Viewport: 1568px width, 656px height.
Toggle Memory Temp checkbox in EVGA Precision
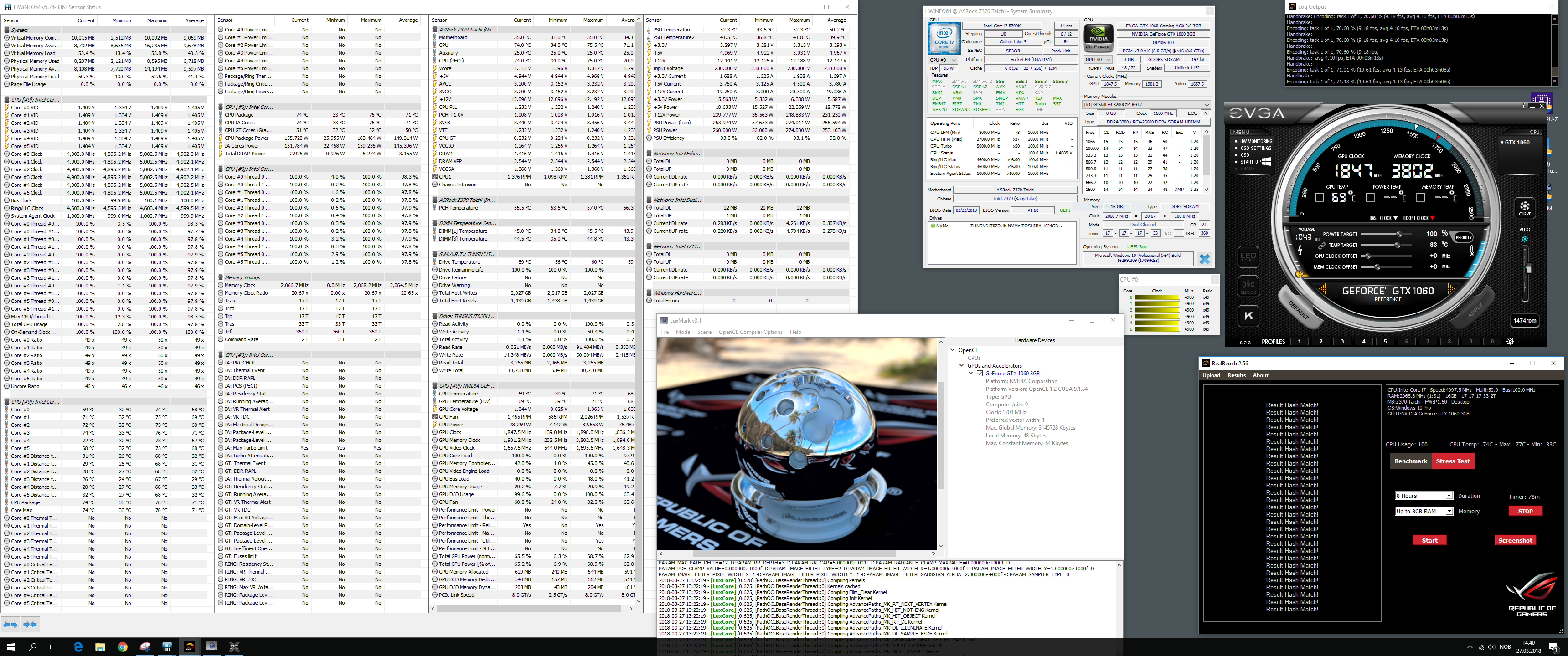pos(1420,197)
